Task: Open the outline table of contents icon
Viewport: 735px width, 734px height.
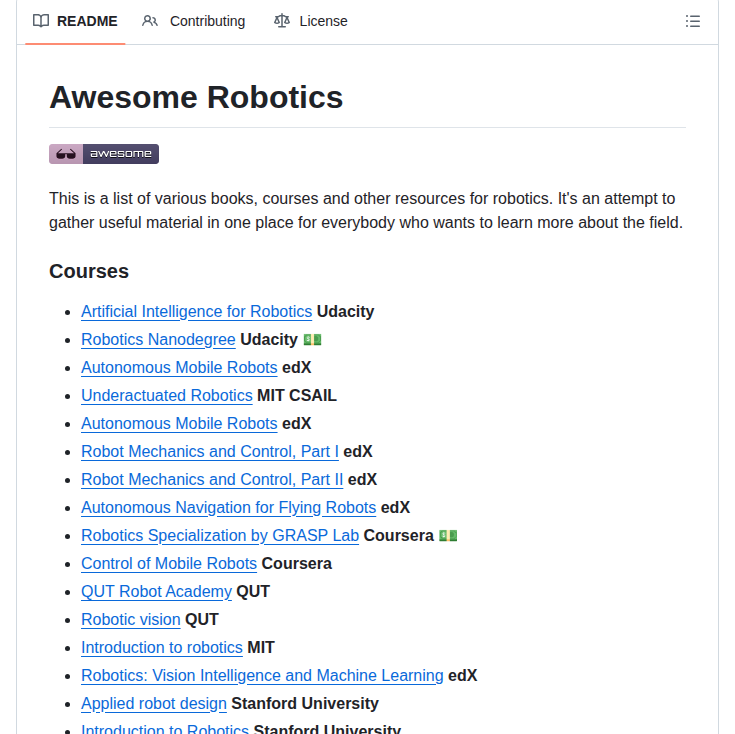Action: [x=692, y=21]
